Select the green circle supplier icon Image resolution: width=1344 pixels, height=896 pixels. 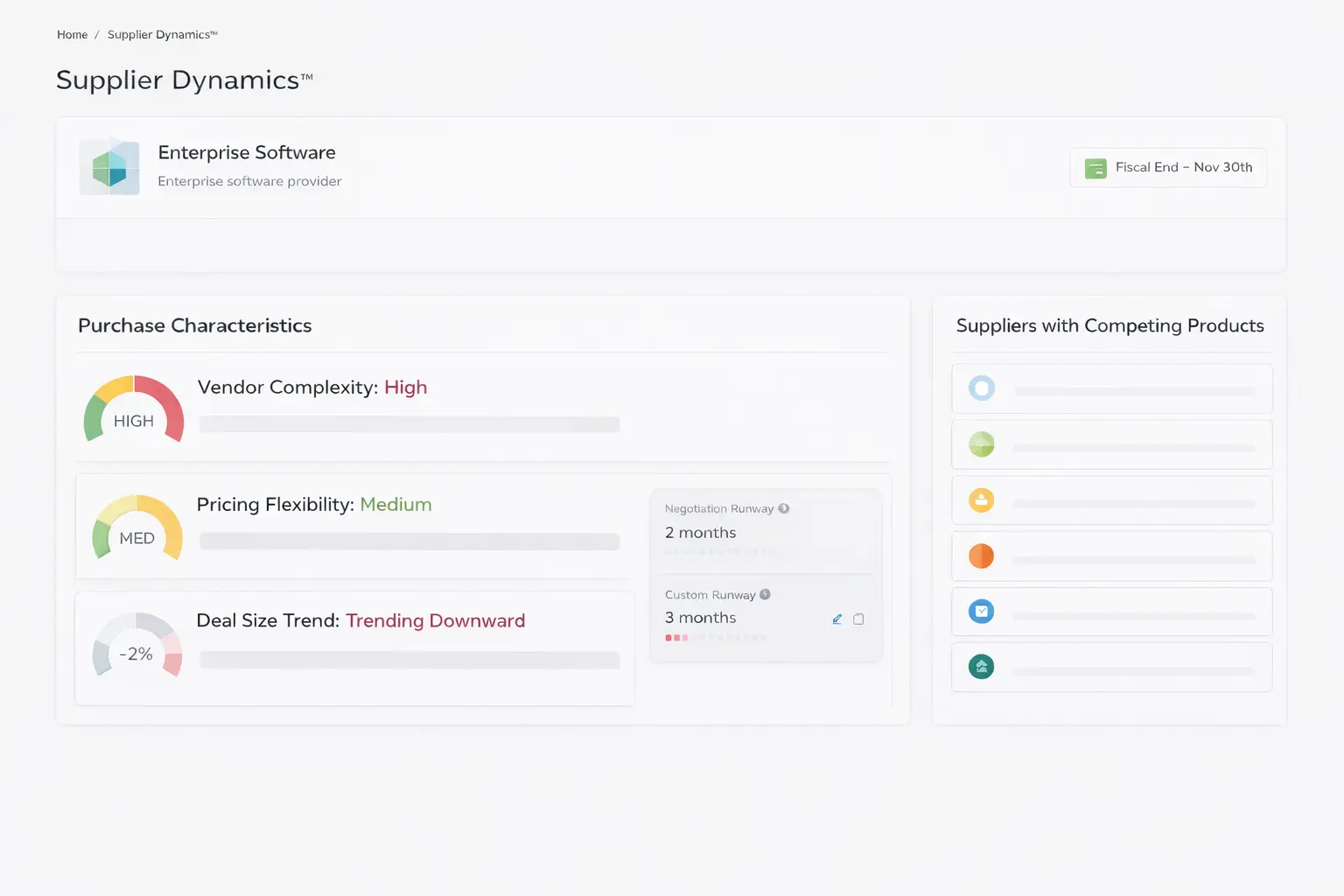(982, 444)
